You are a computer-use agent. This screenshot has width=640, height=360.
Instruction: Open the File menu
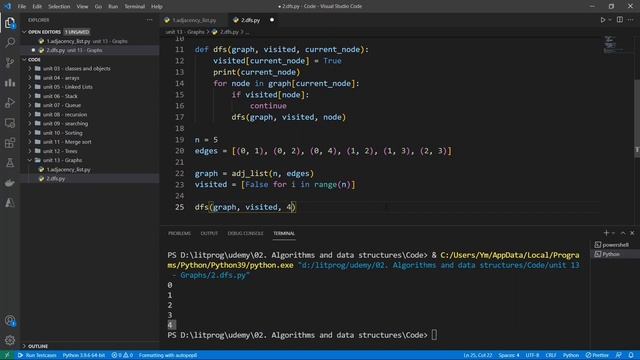coord(22,7)
